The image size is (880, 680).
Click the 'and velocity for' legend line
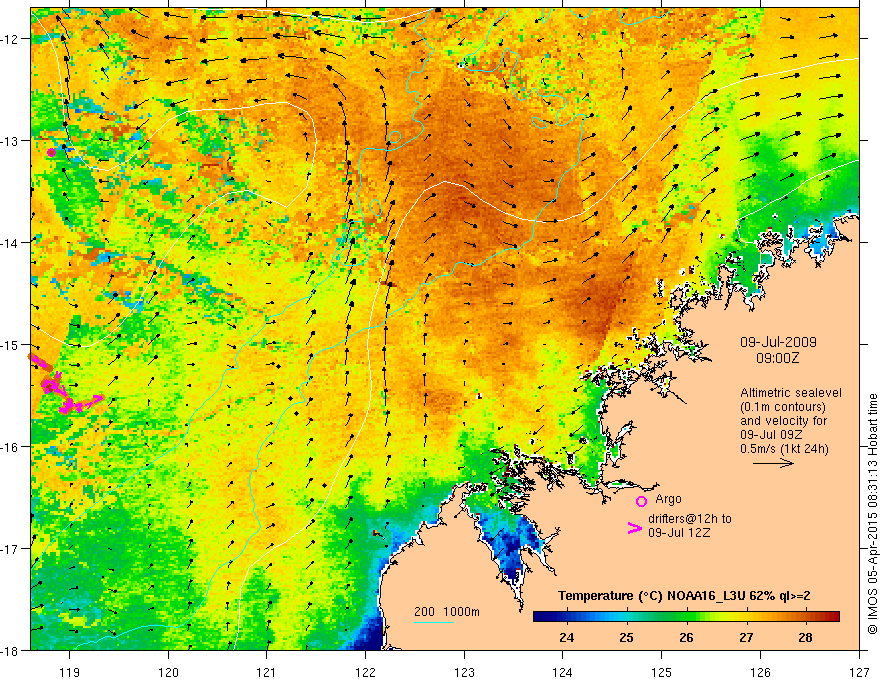(x=783, y=421)
